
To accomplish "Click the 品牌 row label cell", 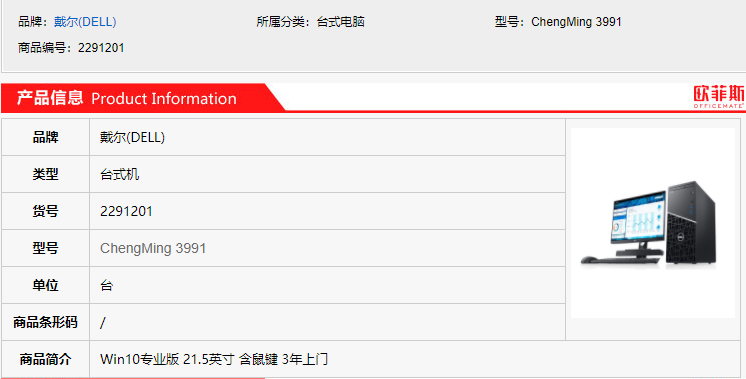I will (x=45, y=137).
